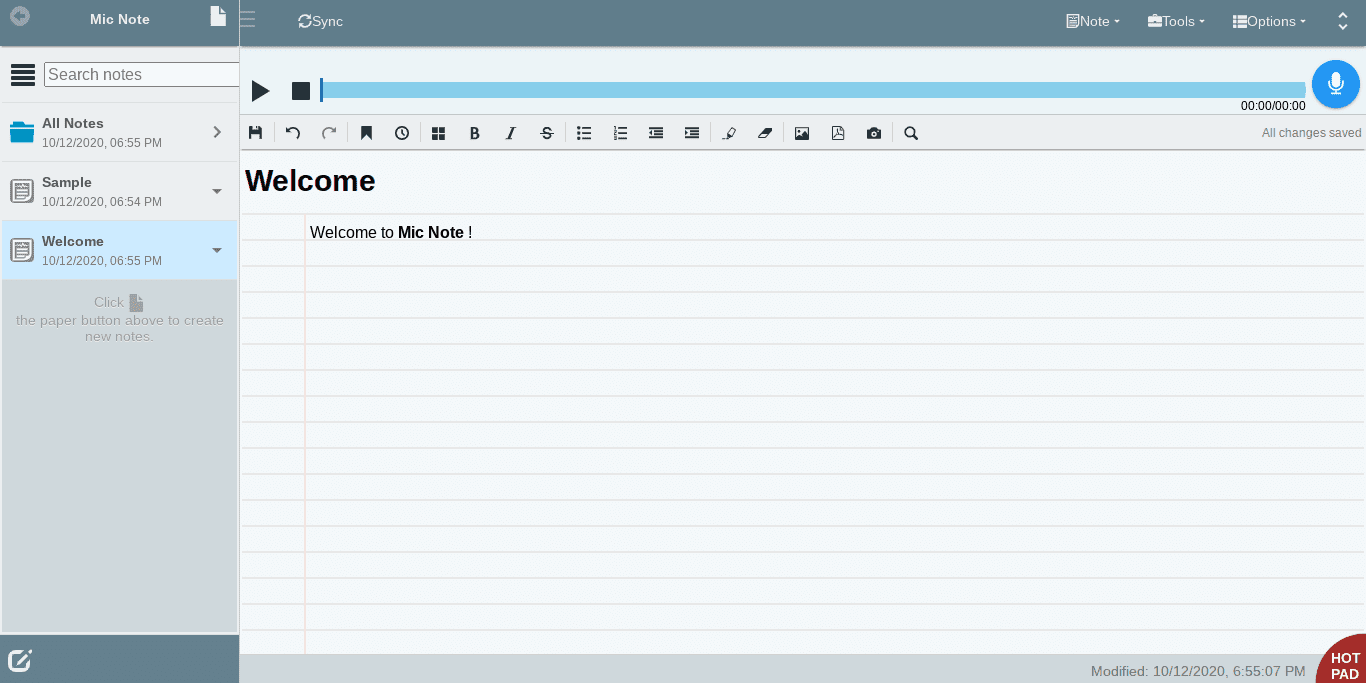Viewport: 1366px width, 683px height.
Task: Open the All Notes folder
Action: pyautogui.click(x=120, y=132)
